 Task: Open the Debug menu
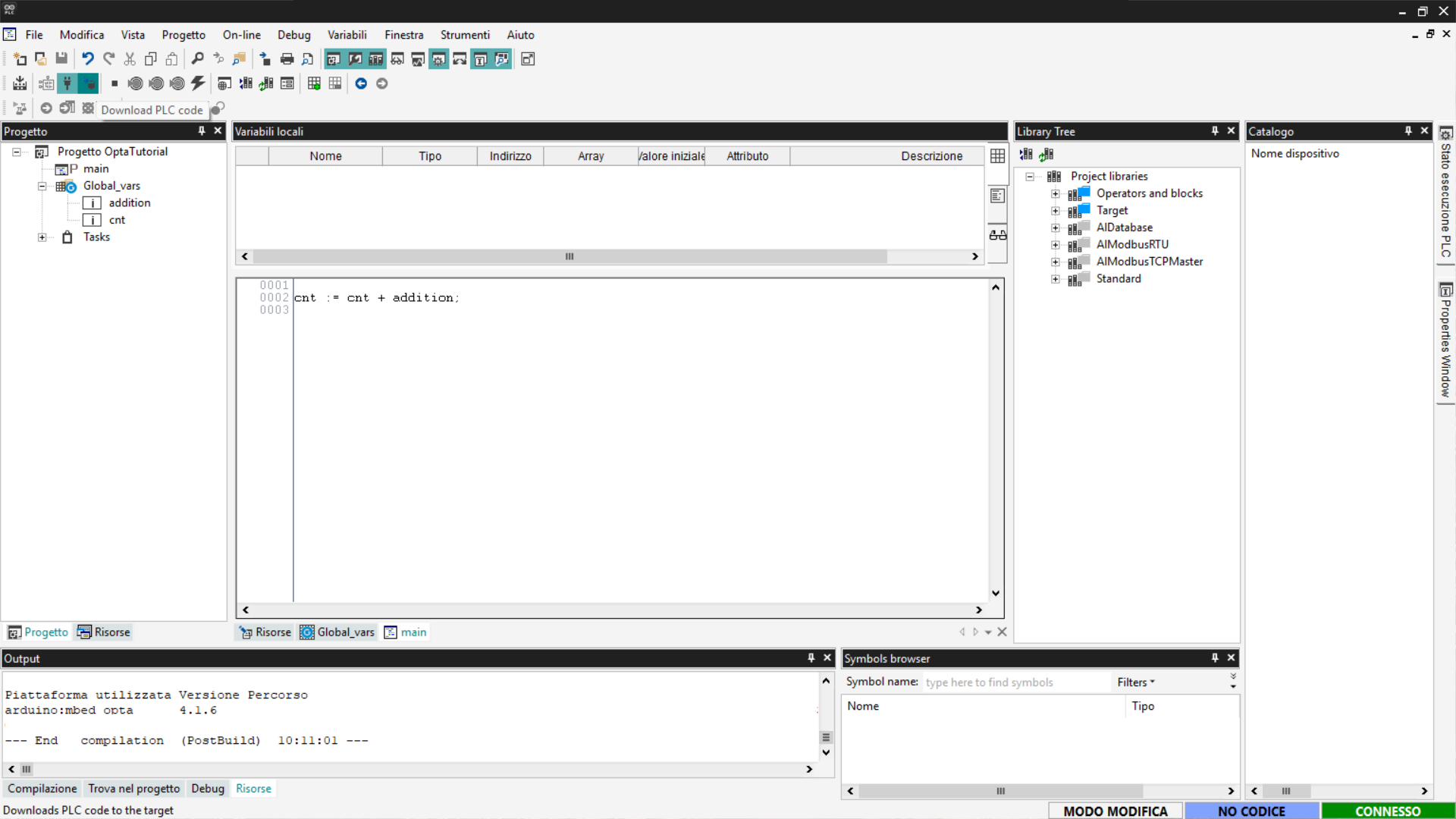(293, 35)
